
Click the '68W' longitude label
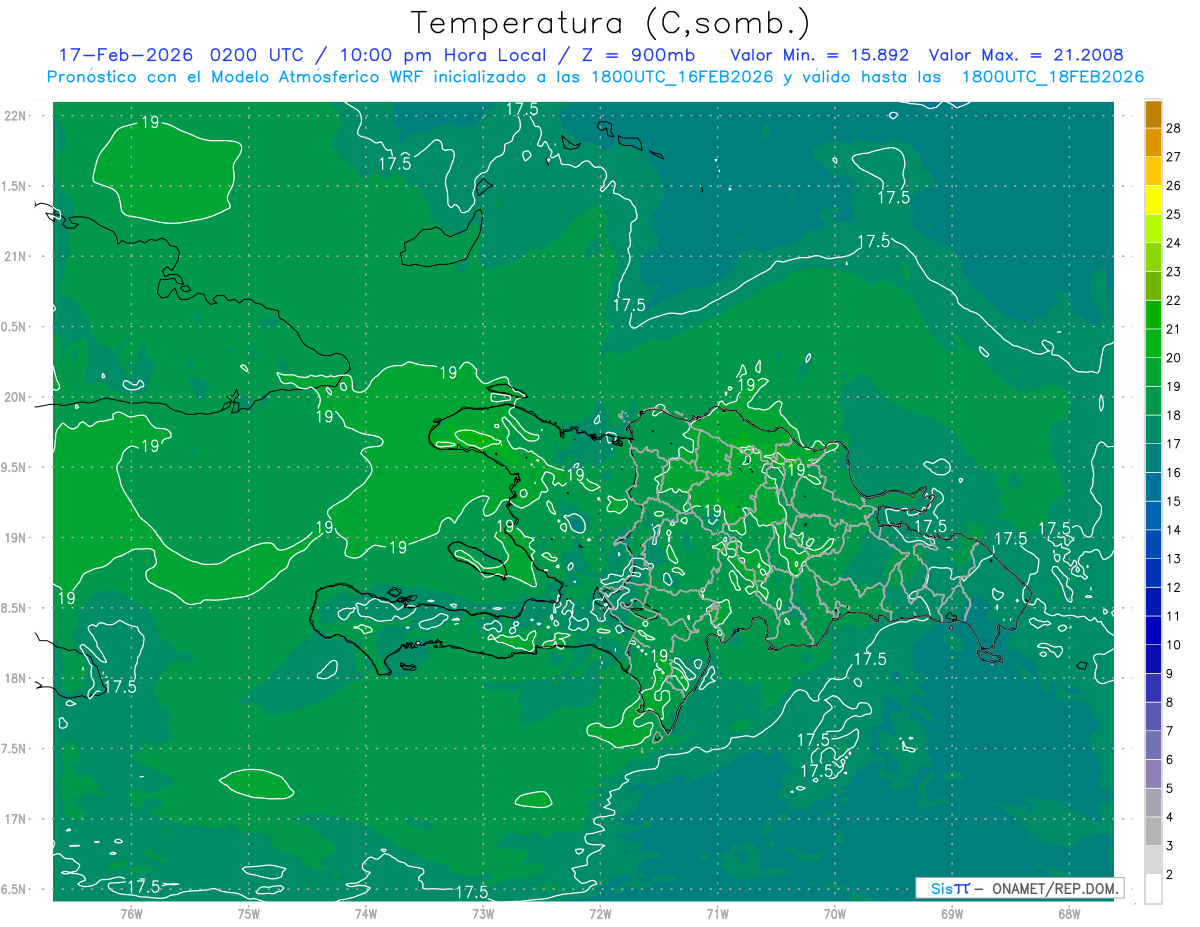(1069, 912)
